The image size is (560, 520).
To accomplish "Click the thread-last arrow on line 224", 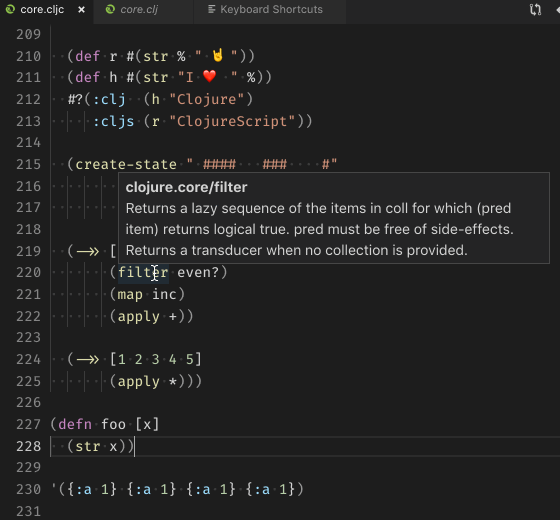I will point(88,360).
